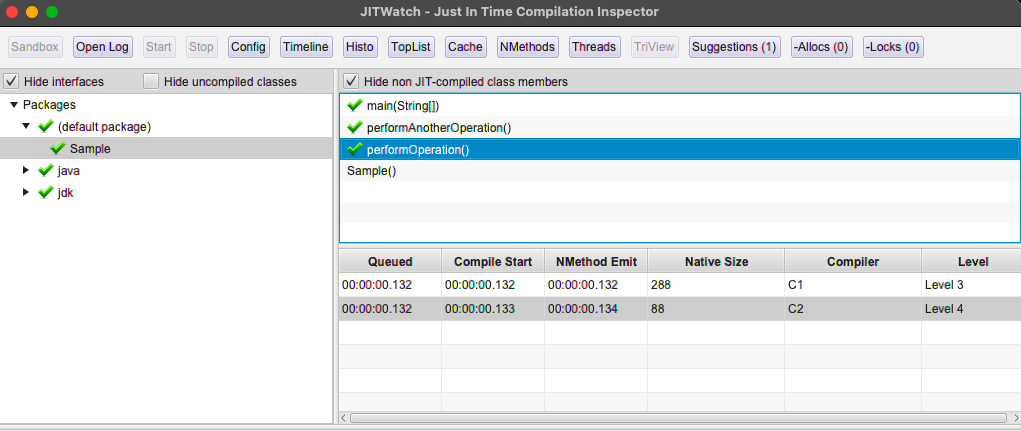Sort by Native Size column header

tap(716, 262)
